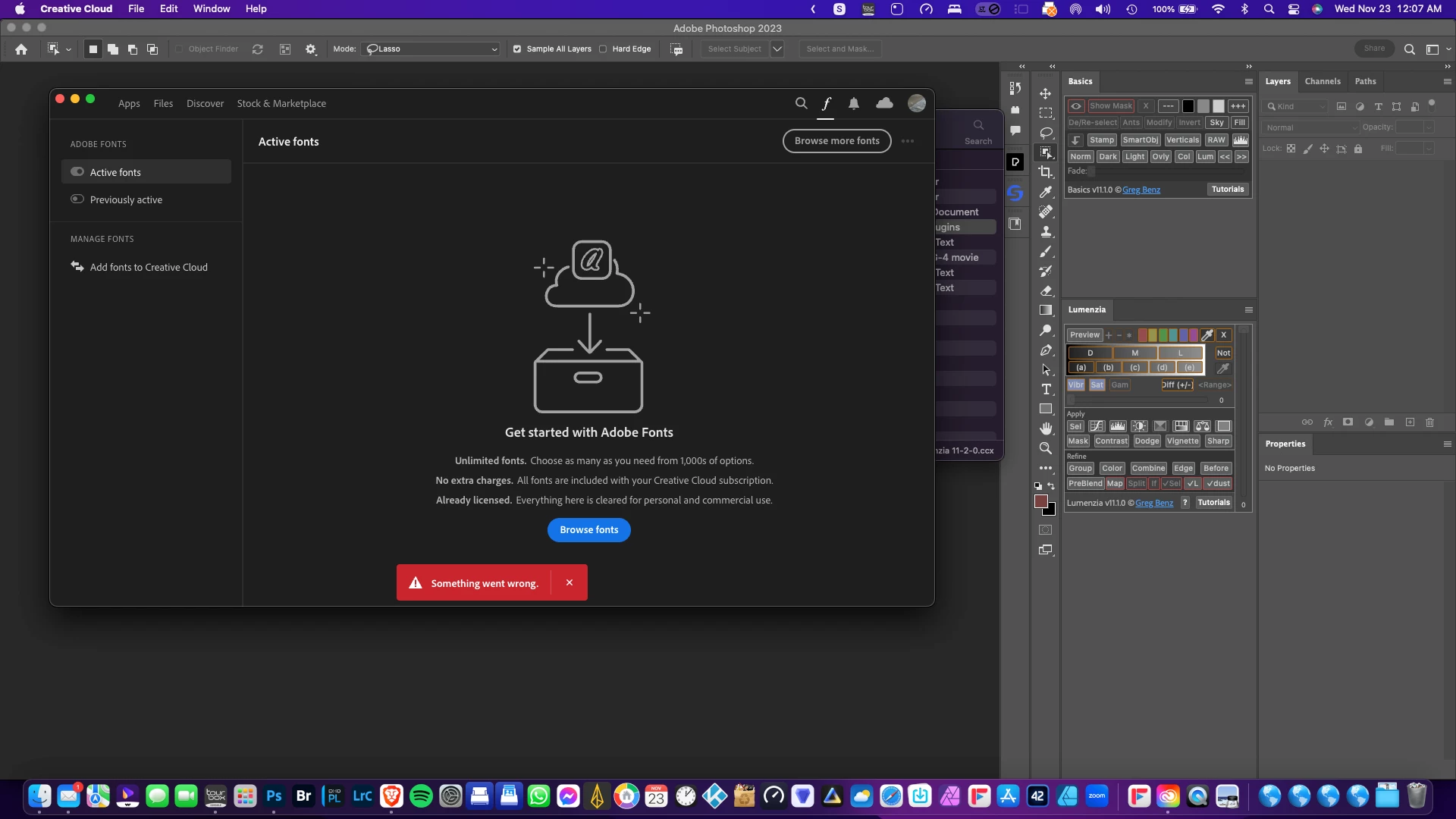The width and height of the screenshot is (1456, 819).
Task: Select the Eyedropper tool
Action: click(1046, 192)
